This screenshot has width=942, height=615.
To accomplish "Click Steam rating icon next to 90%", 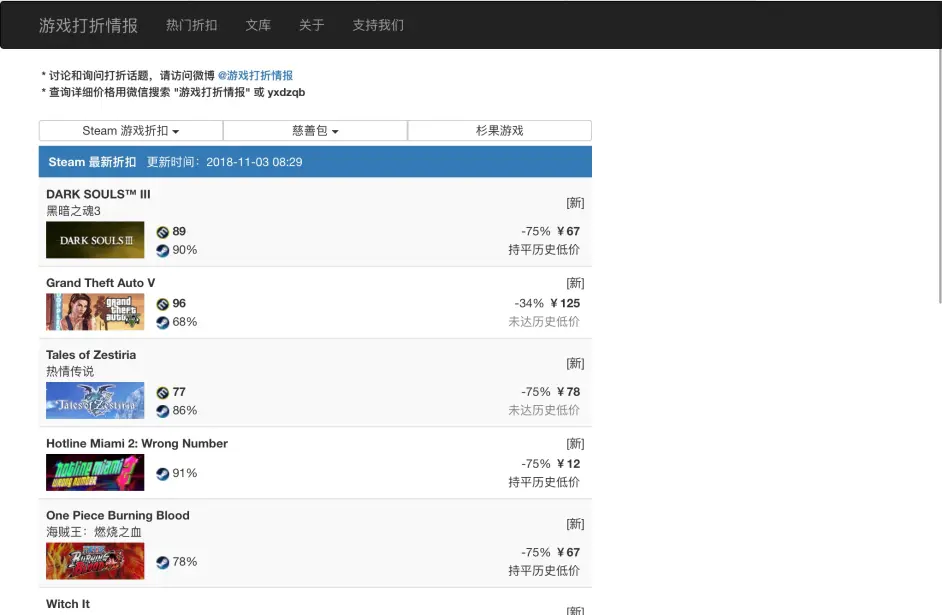I will [x=162, y=250].
